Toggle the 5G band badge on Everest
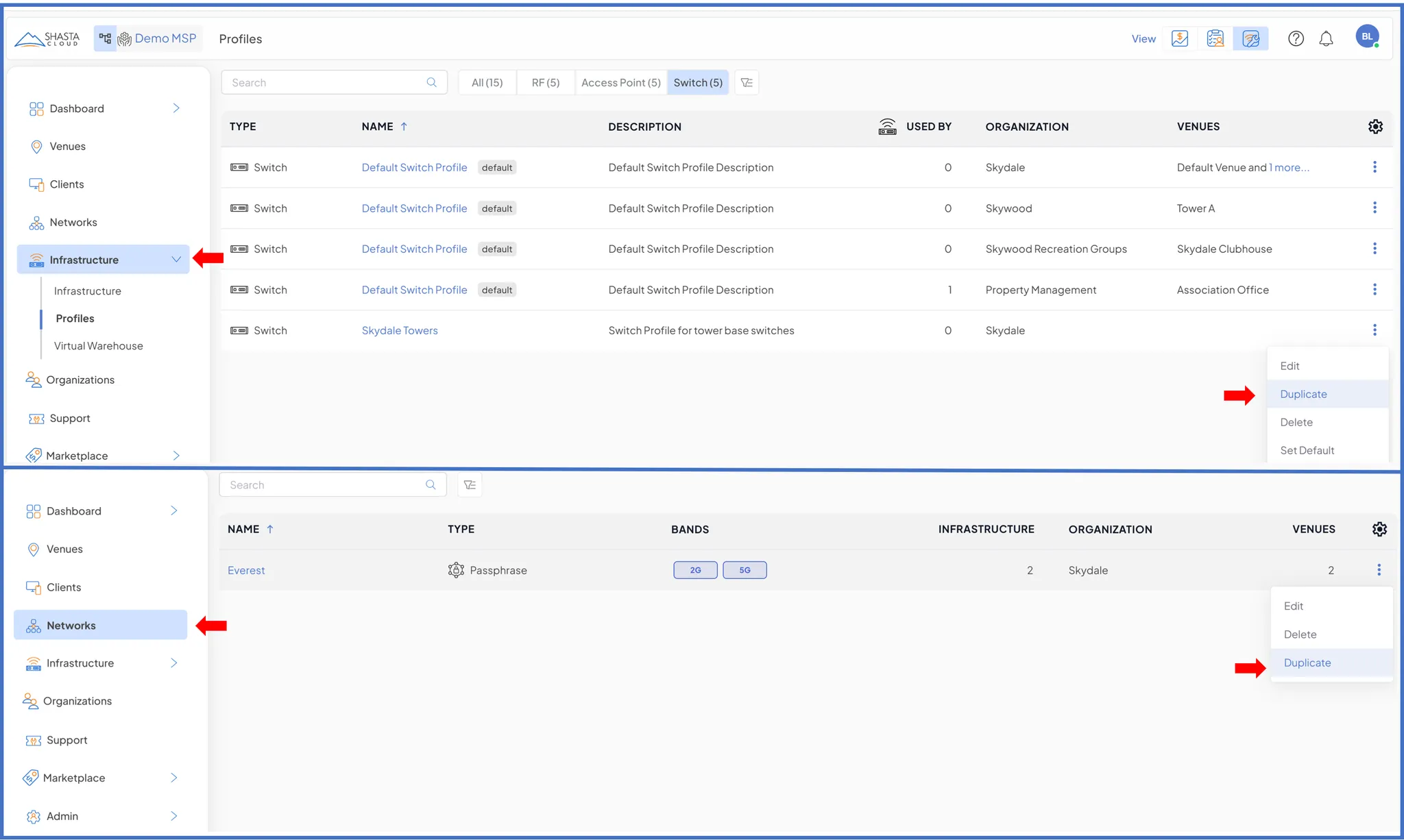 745,570
